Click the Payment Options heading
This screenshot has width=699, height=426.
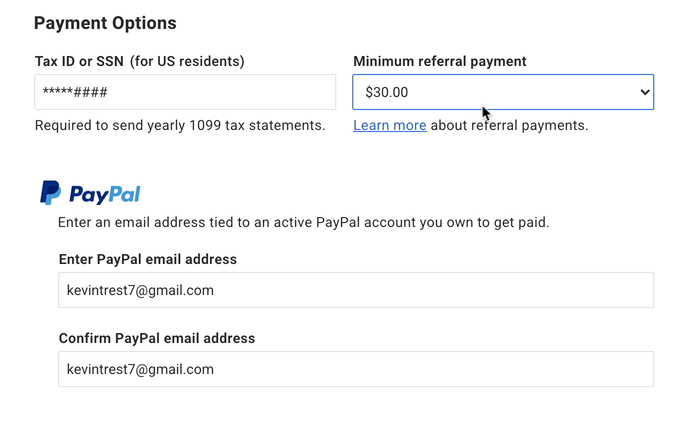pos(105,23)
